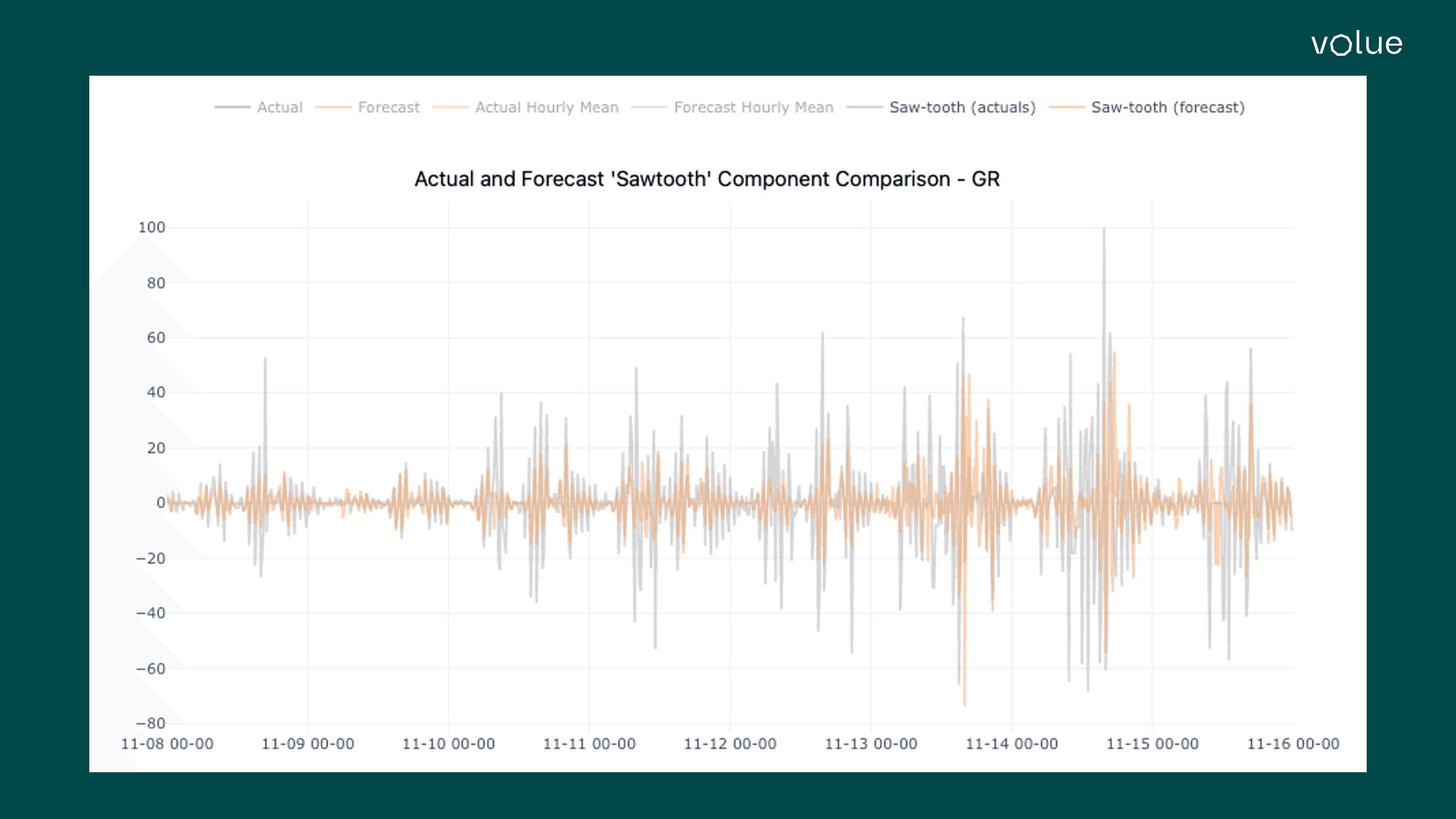This screenshot has height=819, width=1456.
Task: Click the Volue logo
Action: [x=1356, y=45]
